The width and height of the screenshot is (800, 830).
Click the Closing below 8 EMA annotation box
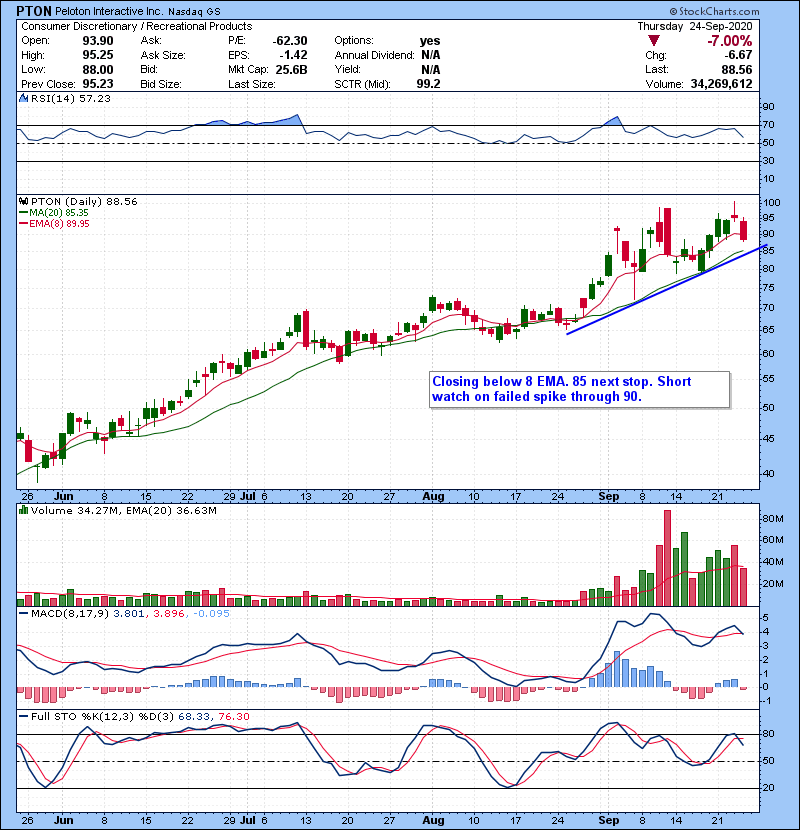(x=580, y=390)
